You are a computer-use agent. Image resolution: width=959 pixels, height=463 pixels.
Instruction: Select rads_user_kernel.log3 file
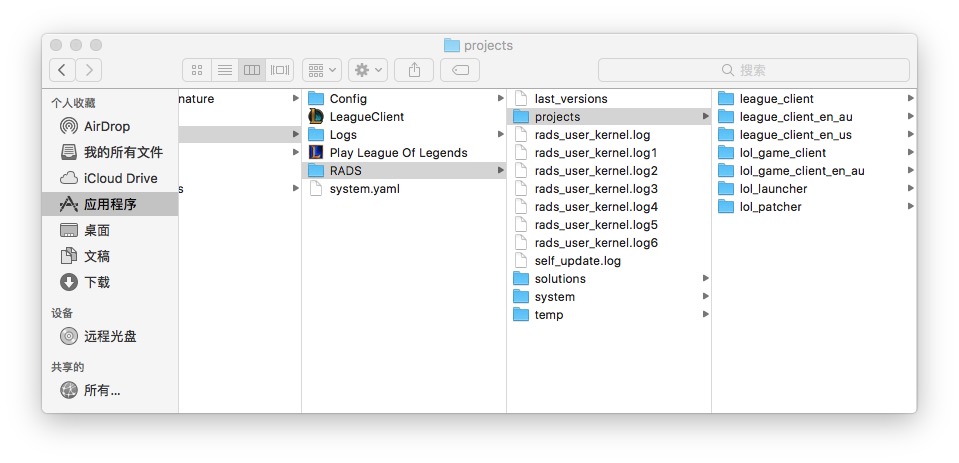pos(609,188)
